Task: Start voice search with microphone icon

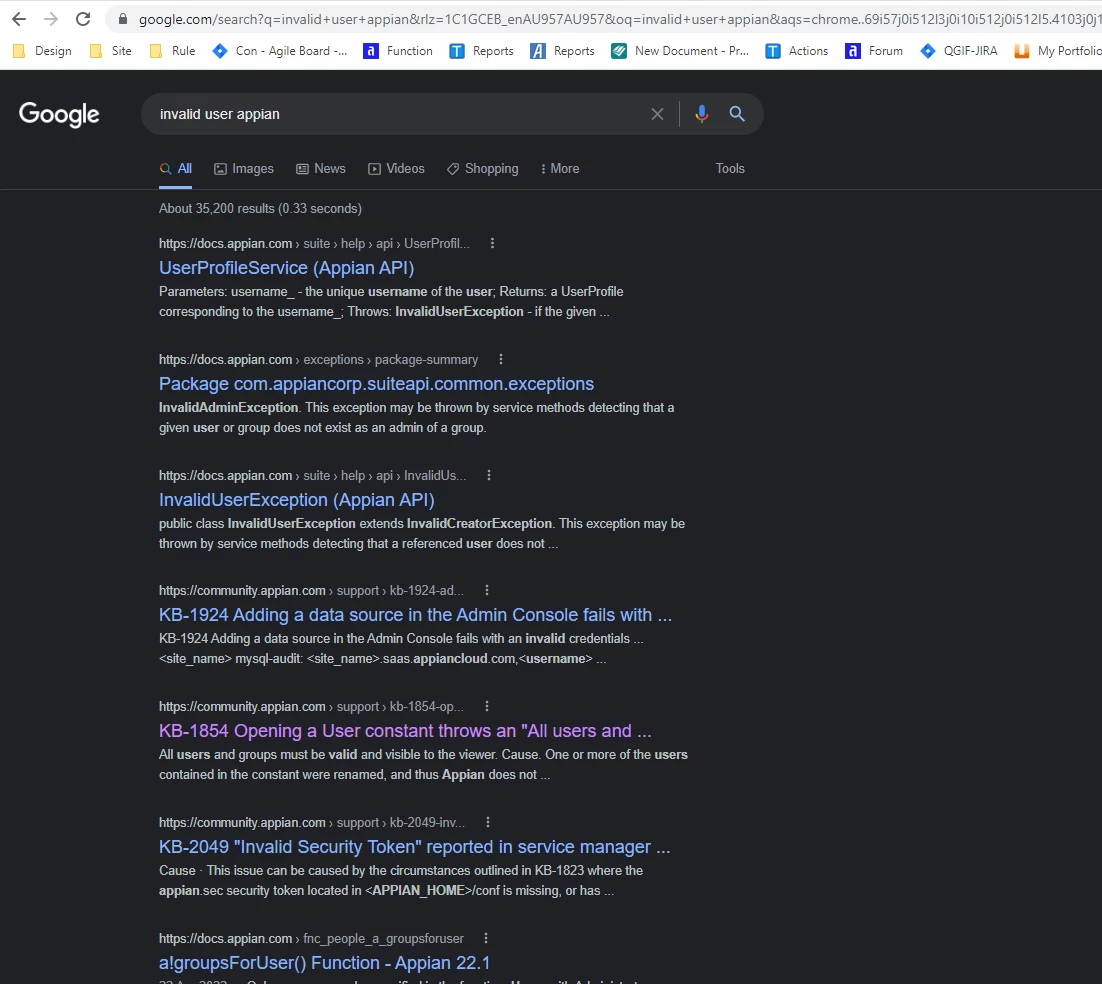Action: [701, 114]
